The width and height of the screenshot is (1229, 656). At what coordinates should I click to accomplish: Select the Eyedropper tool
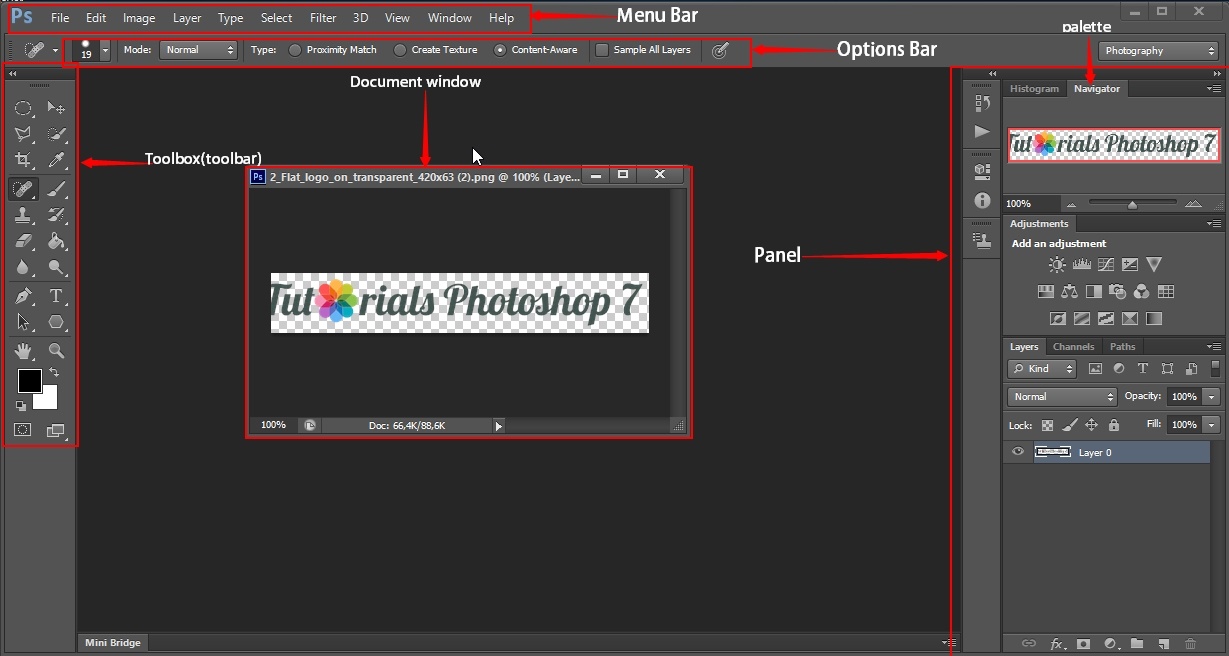pos(57,160)
